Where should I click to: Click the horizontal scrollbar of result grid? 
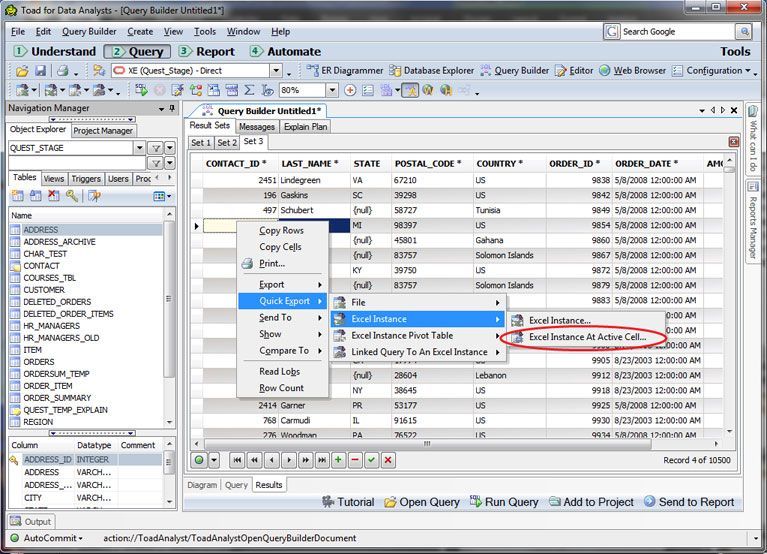427,443
